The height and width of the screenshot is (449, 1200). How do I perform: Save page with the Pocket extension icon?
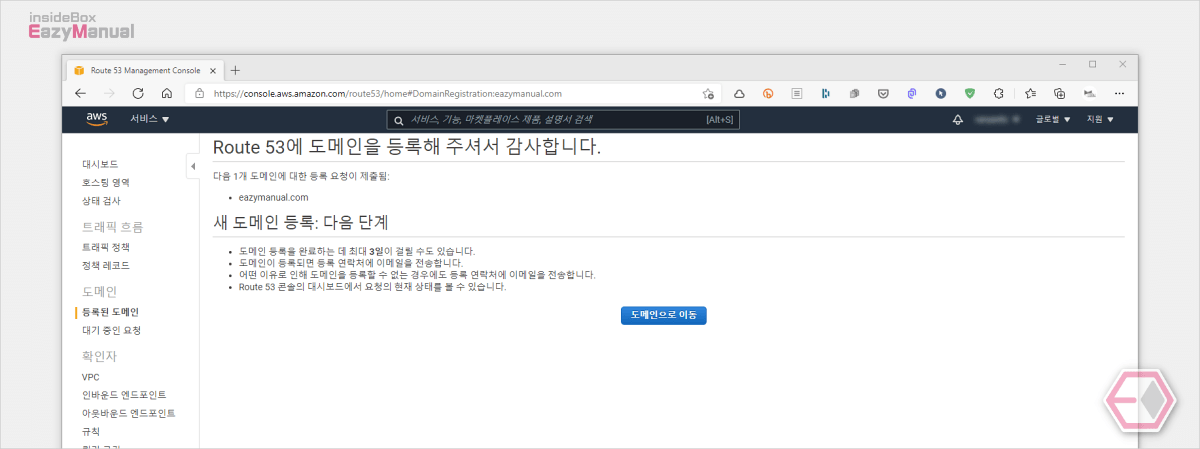(884, 93)
